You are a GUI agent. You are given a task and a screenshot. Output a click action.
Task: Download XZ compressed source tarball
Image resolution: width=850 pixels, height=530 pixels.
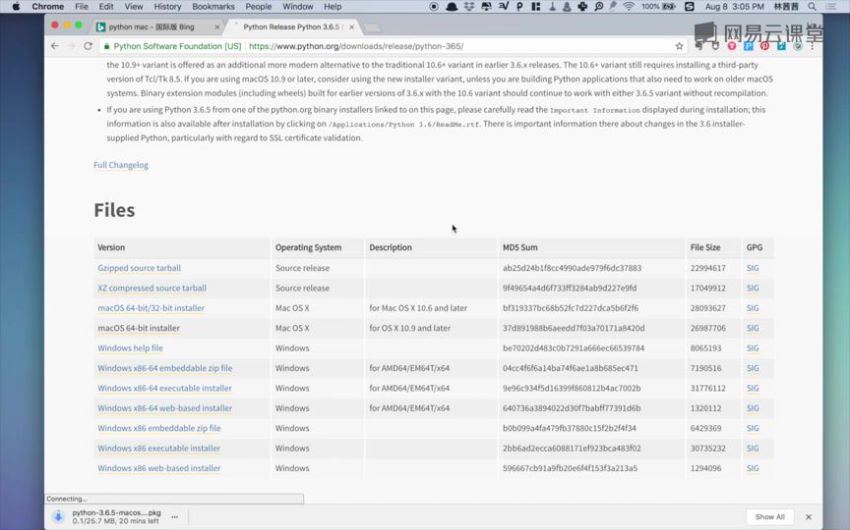pos(152,288)
